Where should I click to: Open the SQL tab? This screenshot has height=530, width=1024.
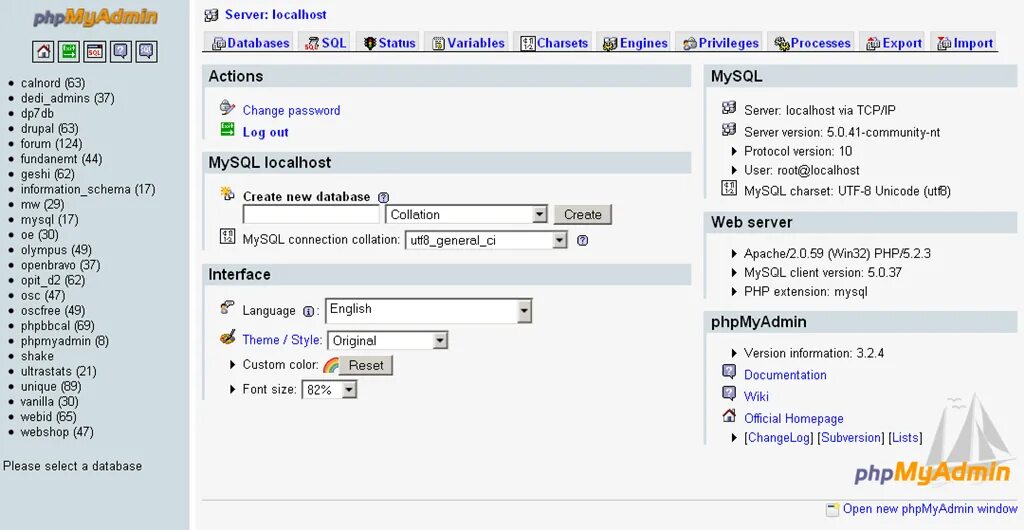pyautogui.click(x=325, y=42)
